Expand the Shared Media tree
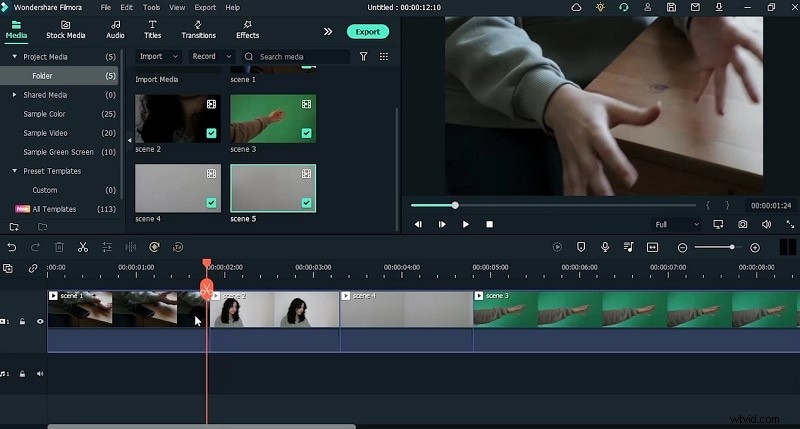The width and height of the screenshot is (800, 429). point(14,95)
